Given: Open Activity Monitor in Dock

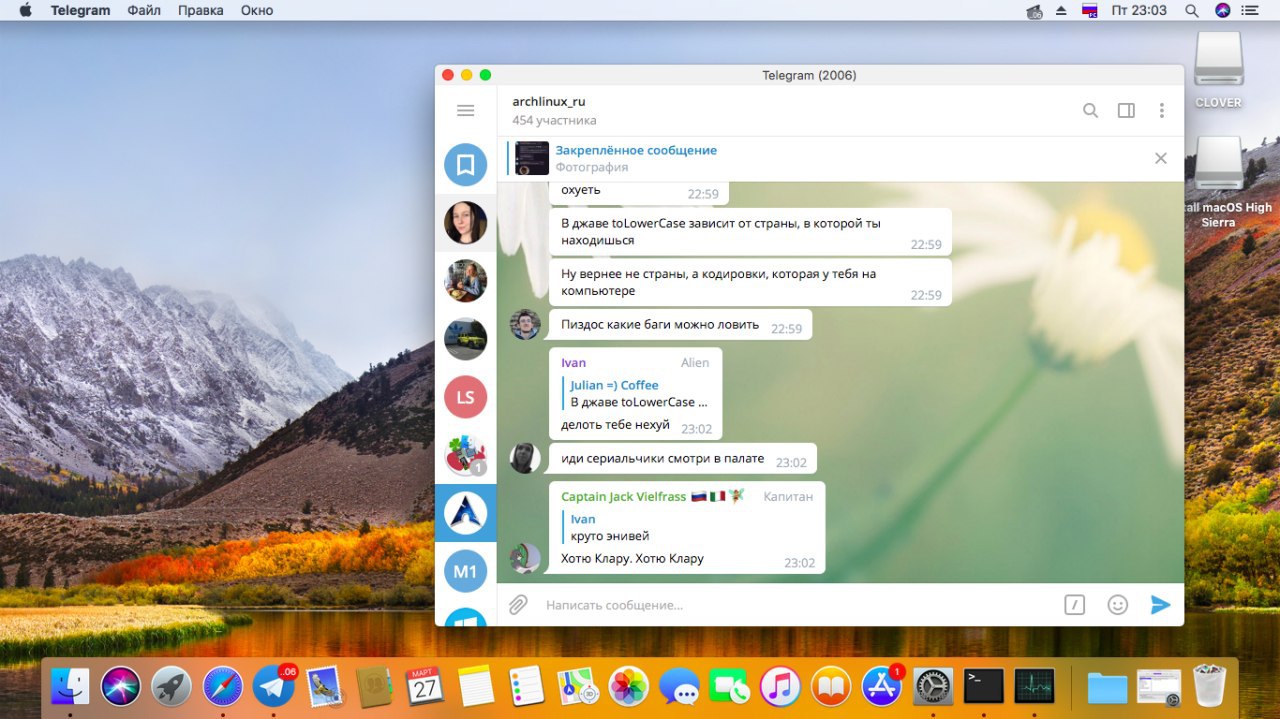Looking at the screenshot, I should tap(1035, 686).
